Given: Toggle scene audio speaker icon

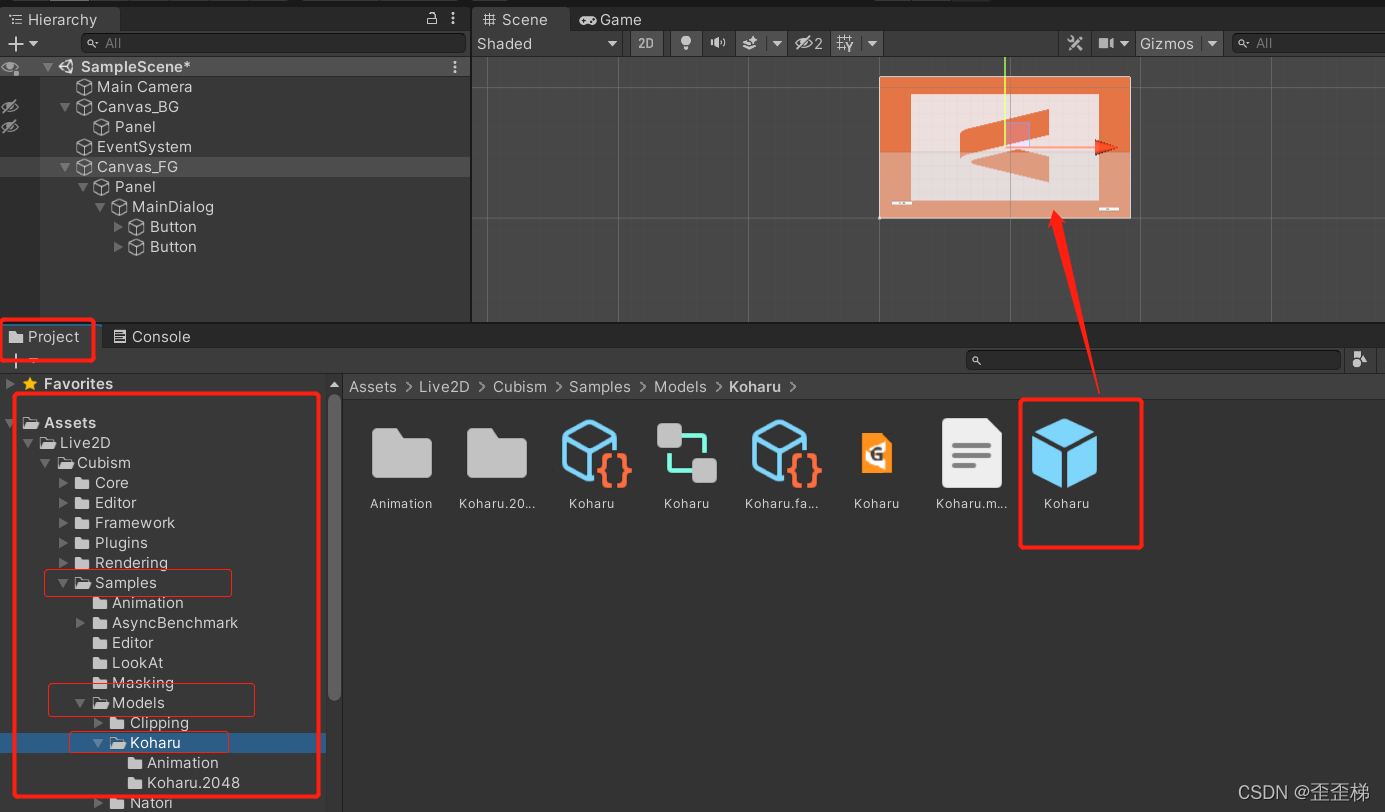Looking at the screenshot, I should 717,43.
